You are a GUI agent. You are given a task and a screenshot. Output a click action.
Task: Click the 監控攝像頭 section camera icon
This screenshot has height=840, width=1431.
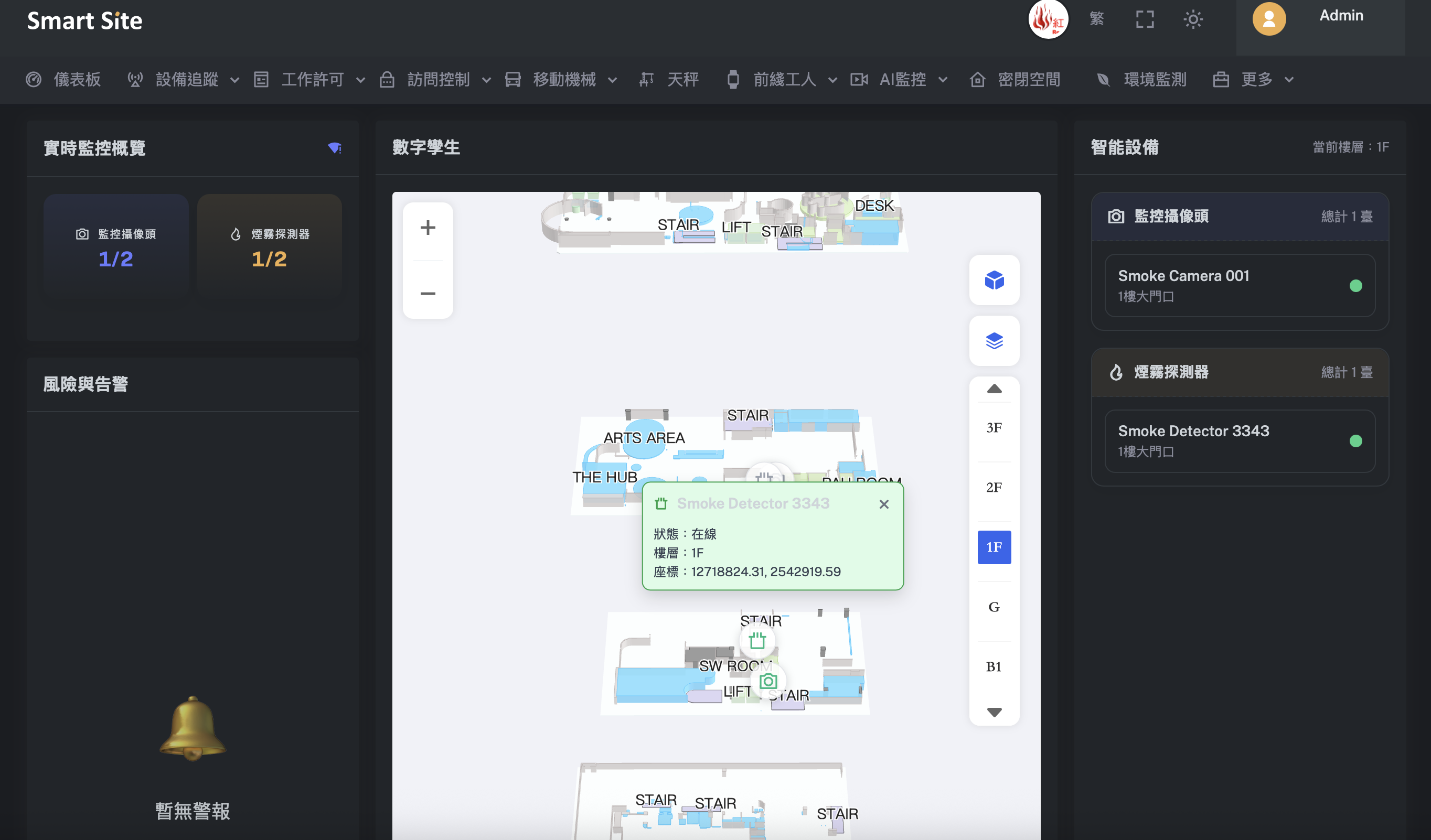click(x=1116, y=217)
